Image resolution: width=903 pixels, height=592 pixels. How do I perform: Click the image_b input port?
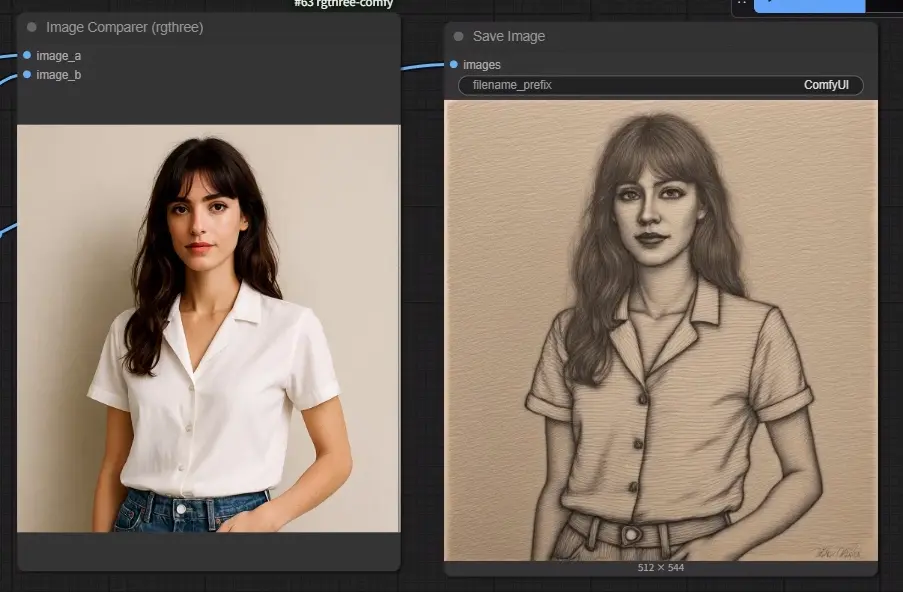(27, 74)
